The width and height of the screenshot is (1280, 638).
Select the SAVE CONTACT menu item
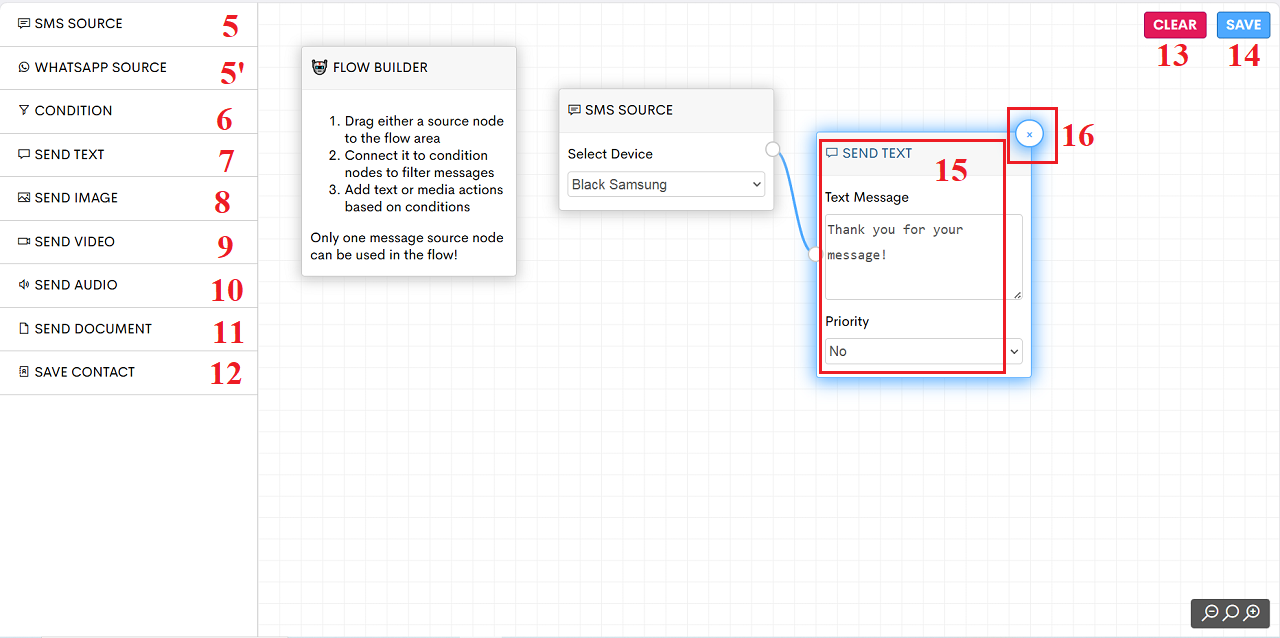(128, 371)
